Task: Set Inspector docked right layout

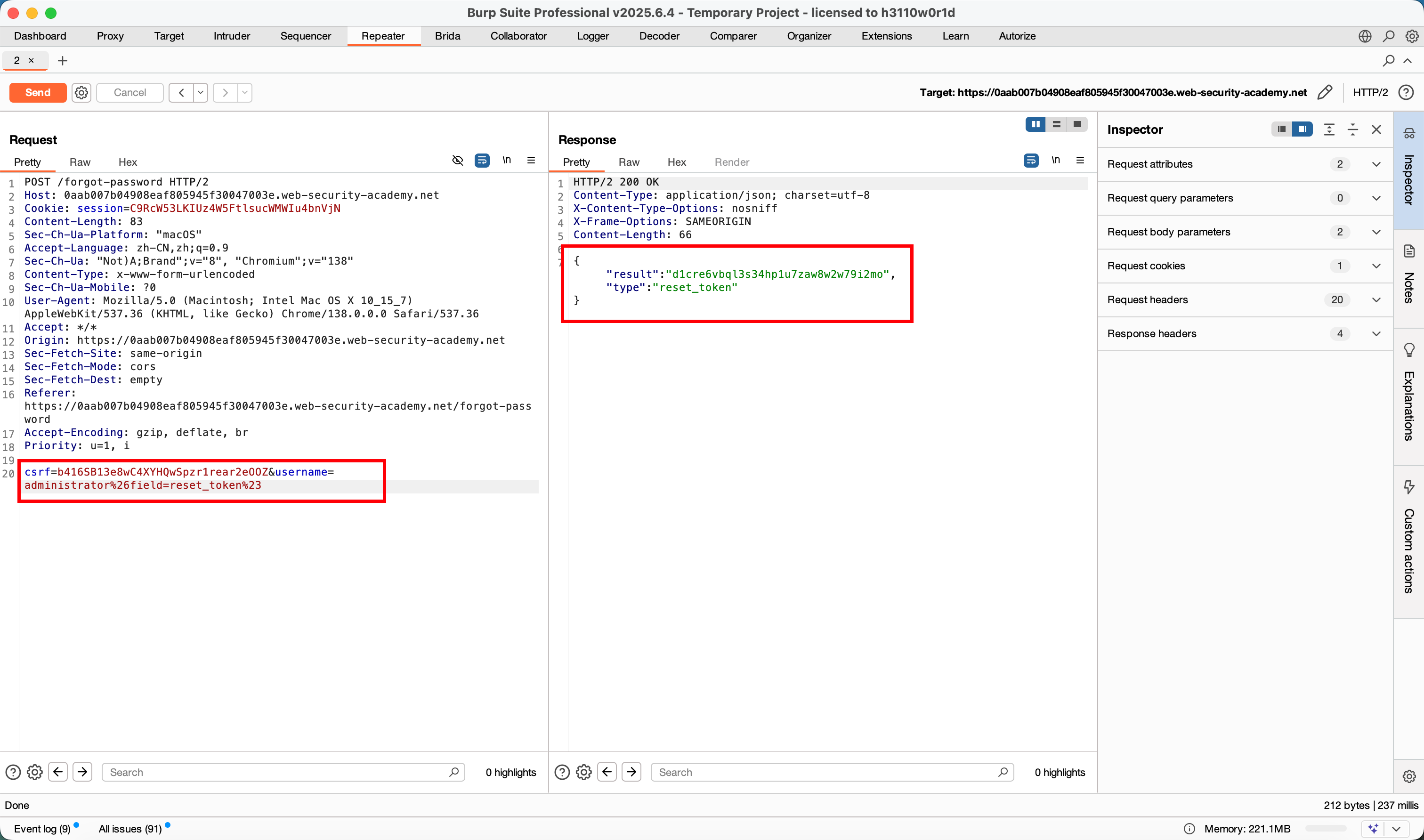Action: pyautogui.click(x=1302, y=129)
